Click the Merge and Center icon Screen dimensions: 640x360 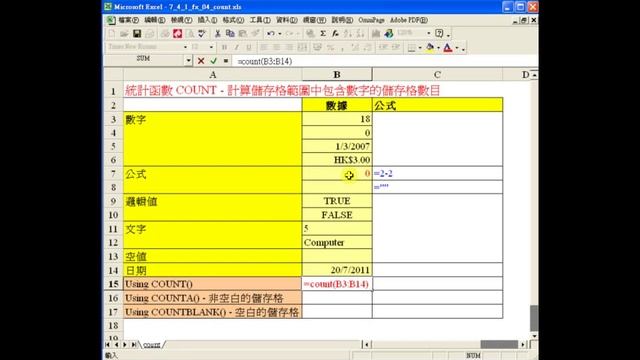[x=302, y=47]
